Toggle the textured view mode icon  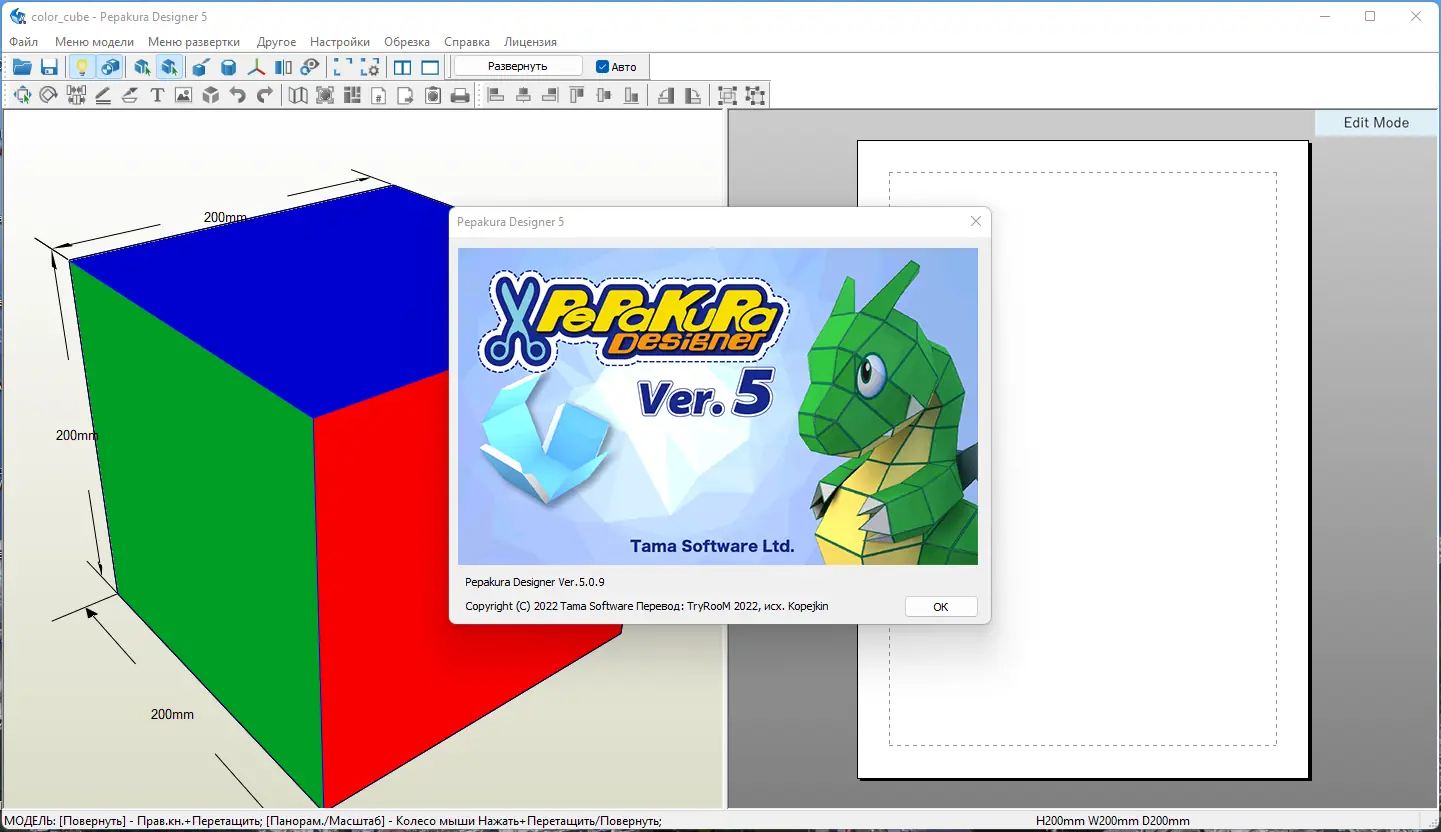pyautogui.click(x=111, y=67)
